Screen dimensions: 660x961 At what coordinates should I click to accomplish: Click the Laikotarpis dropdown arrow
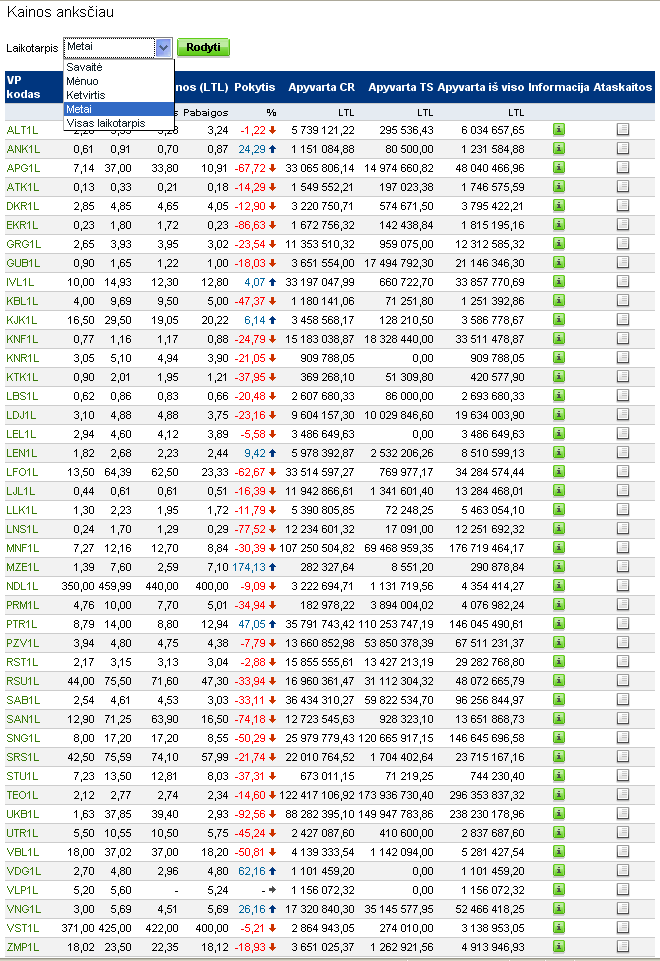(163, 47)
